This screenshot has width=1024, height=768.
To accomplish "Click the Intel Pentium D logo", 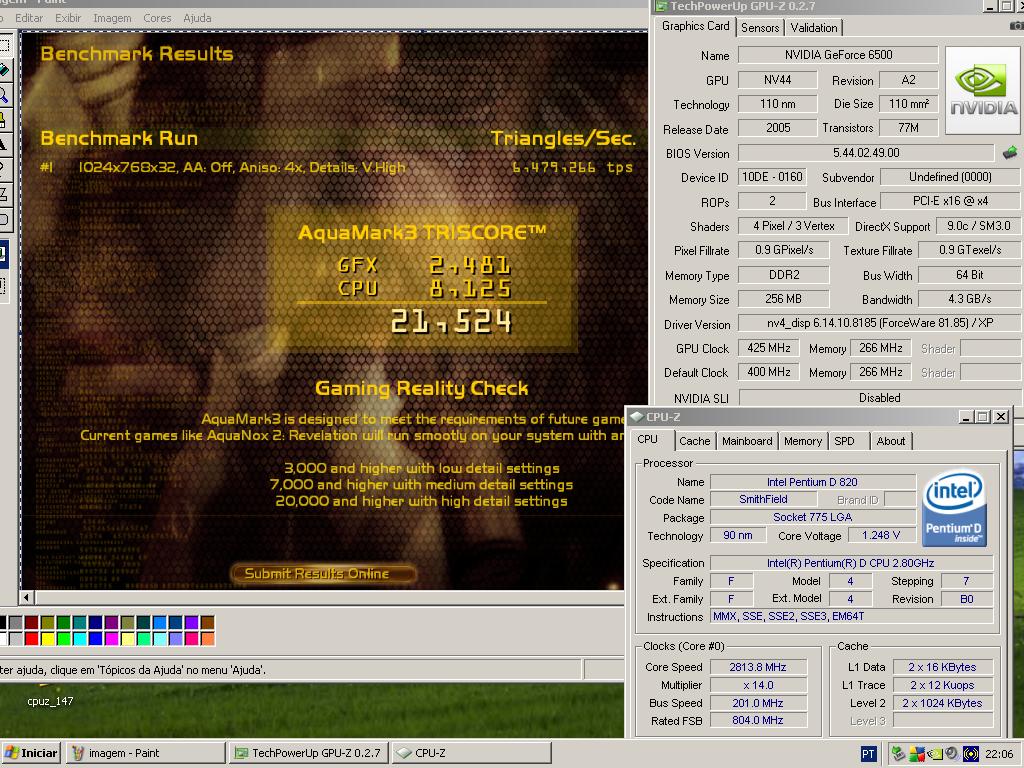I will [954, 509].
